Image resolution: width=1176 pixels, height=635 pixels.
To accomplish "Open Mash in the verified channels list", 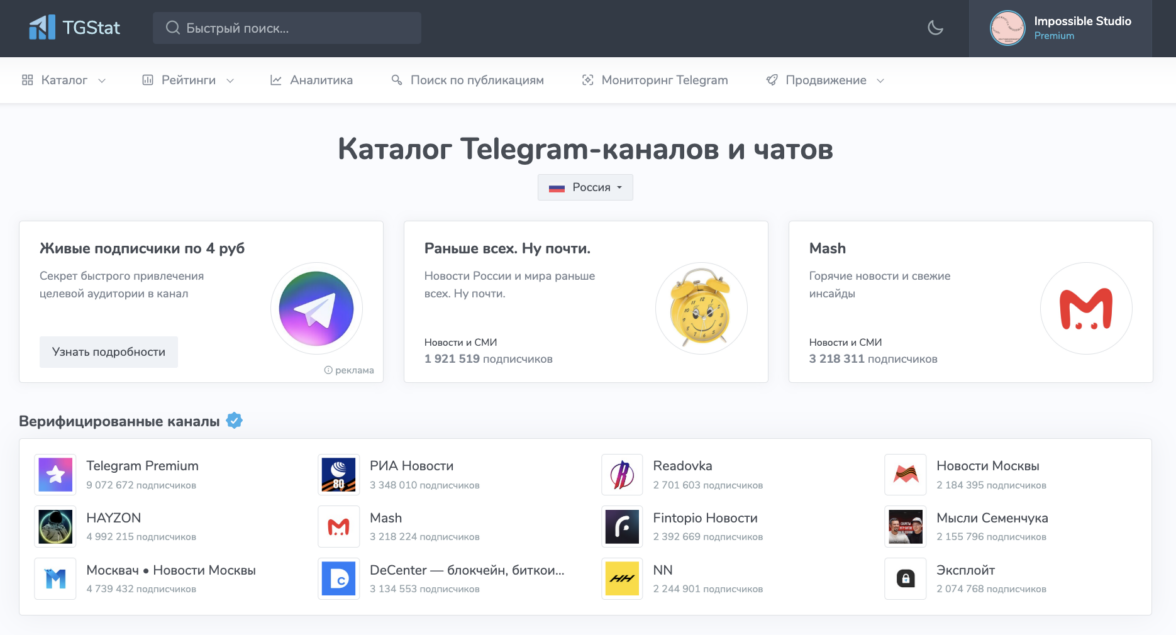I will click(x=386, y=518).
